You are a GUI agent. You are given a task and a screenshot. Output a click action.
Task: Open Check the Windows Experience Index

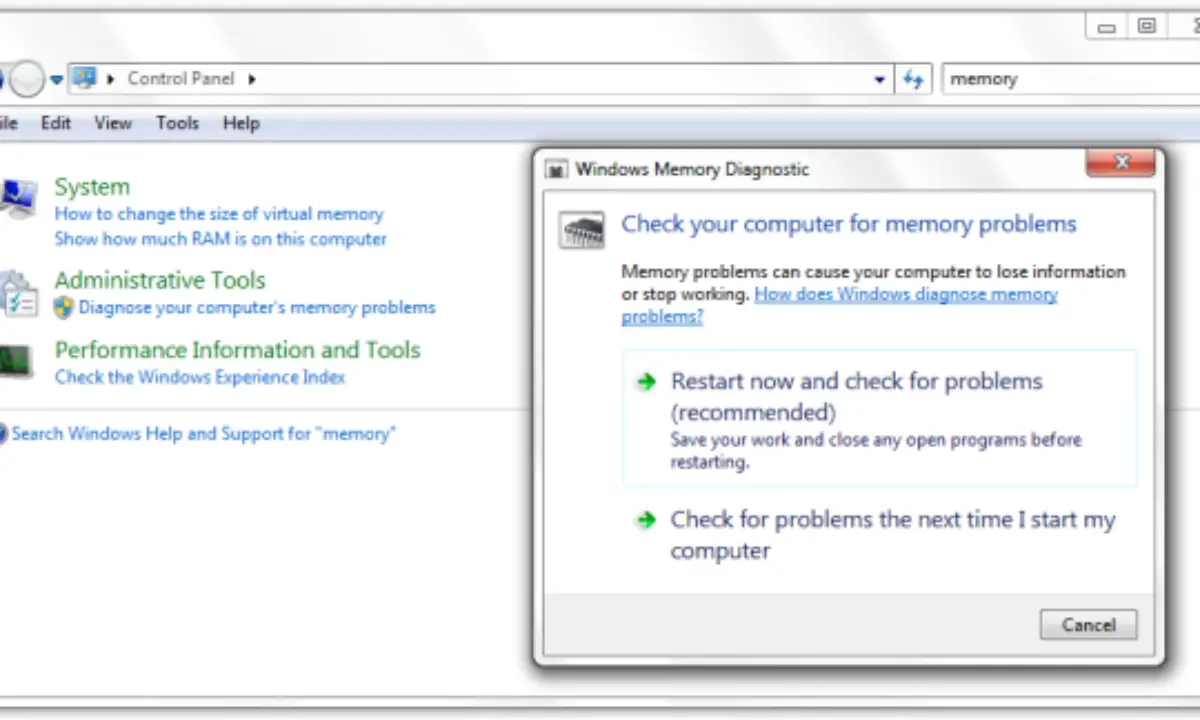pyautogui.click(x=200, y=377)
